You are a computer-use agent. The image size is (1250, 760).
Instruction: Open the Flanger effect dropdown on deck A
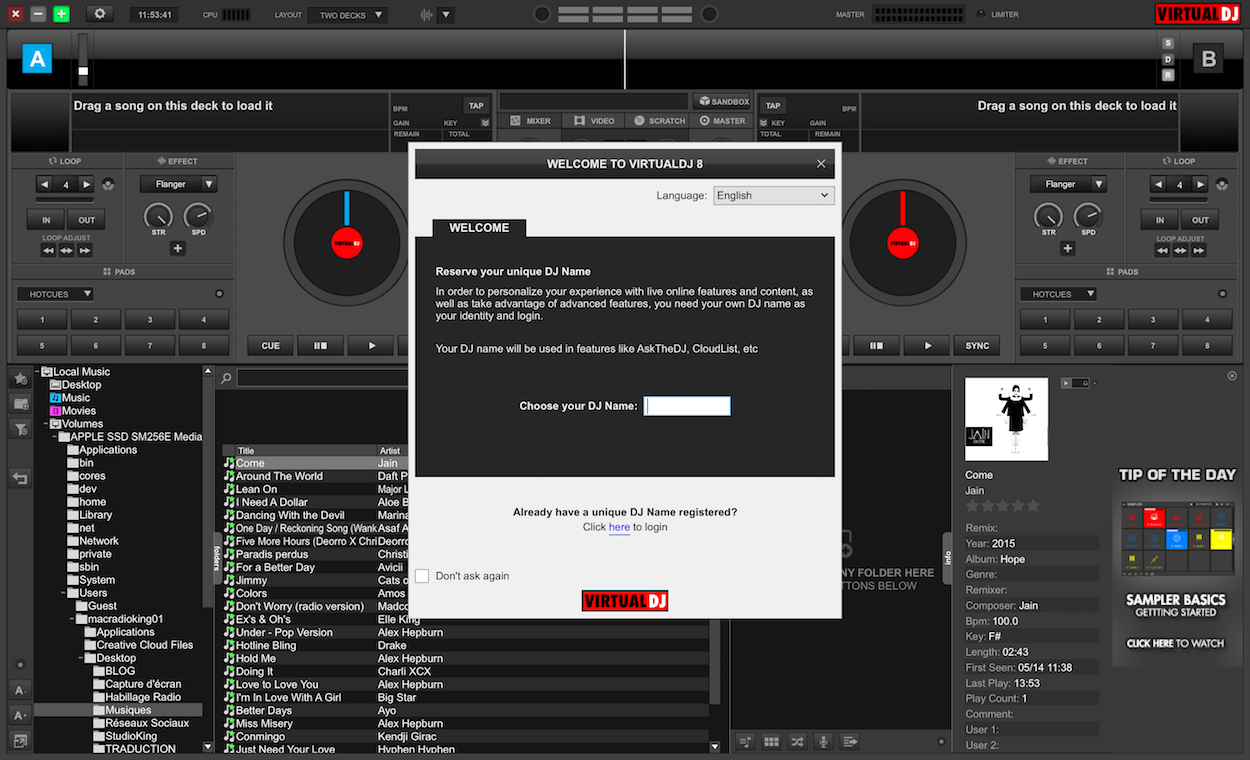[178, 184]
